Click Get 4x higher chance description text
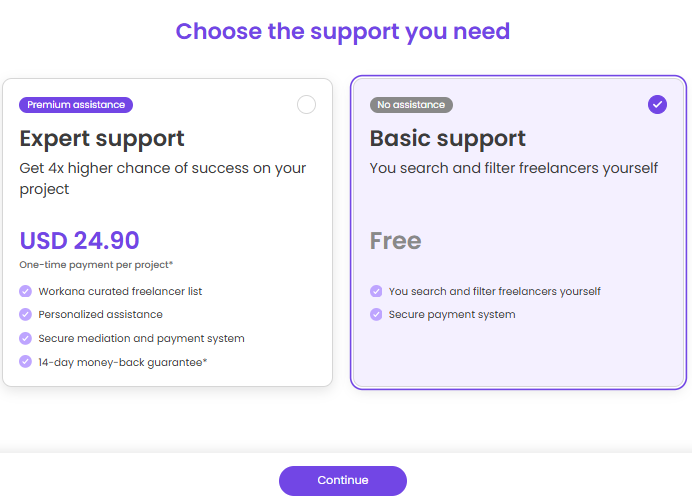The image size is (692, 499). [162, 178]
